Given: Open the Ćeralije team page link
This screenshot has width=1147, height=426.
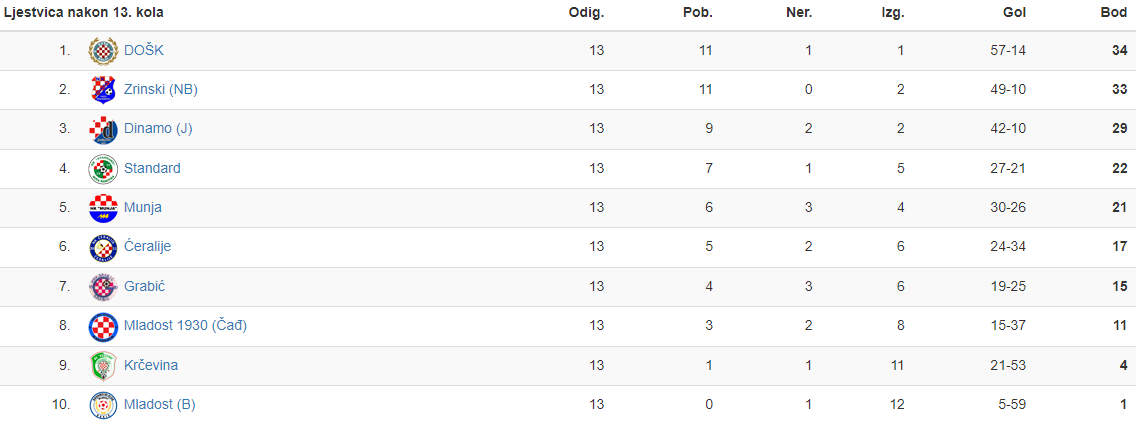Looking at the screenshot, I should (148, 247).
